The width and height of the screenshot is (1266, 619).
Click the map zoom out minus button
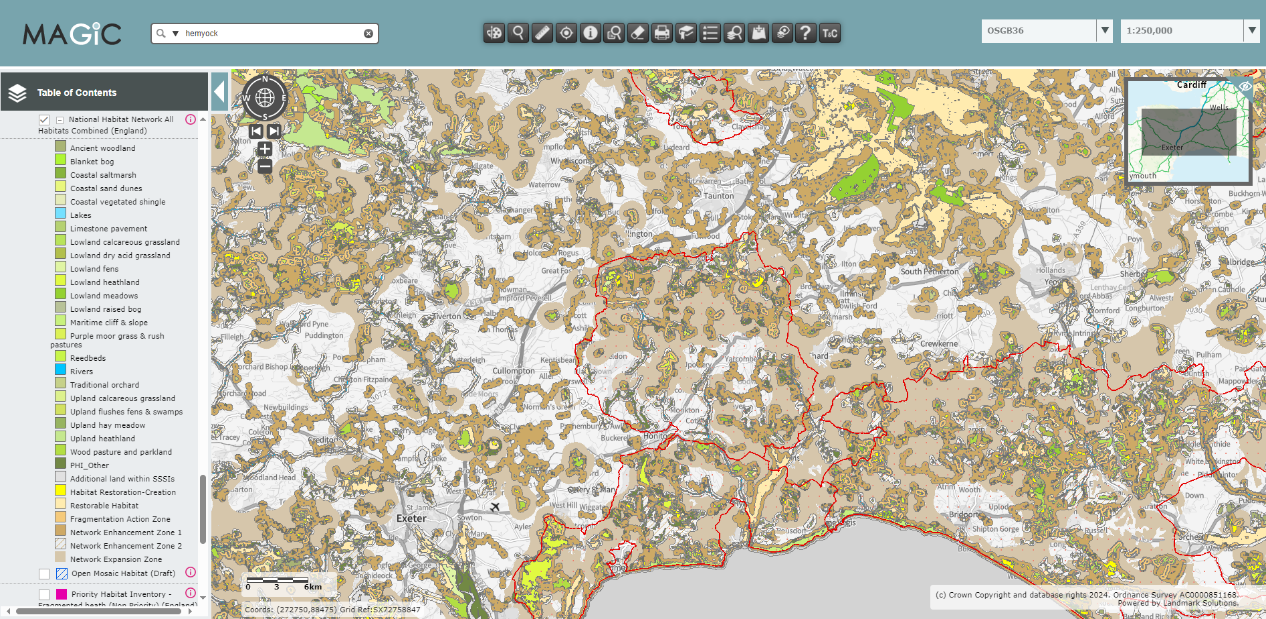click(x=264, y=166)
